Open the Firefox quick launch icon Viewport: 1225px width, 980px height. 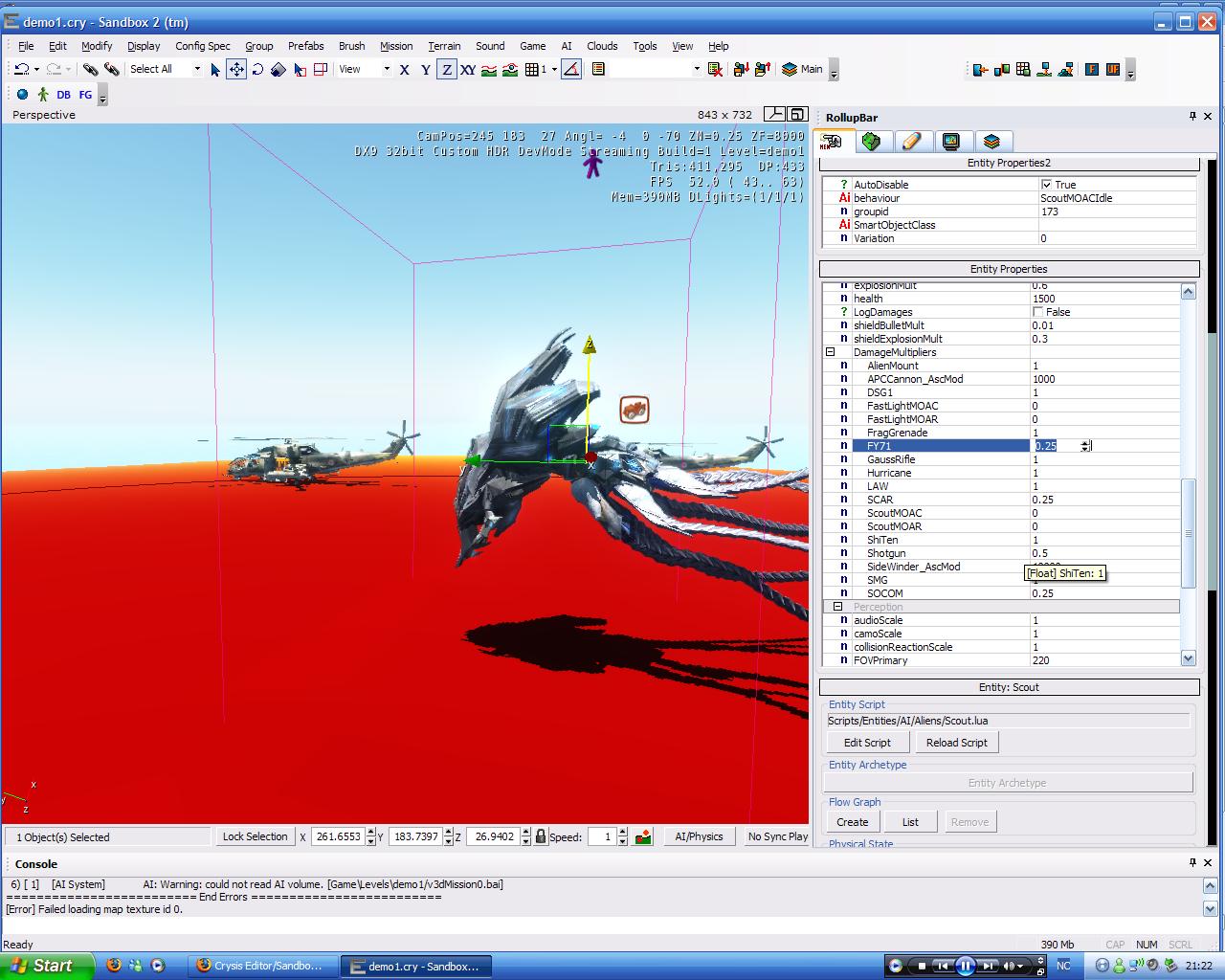pos(114,966)
